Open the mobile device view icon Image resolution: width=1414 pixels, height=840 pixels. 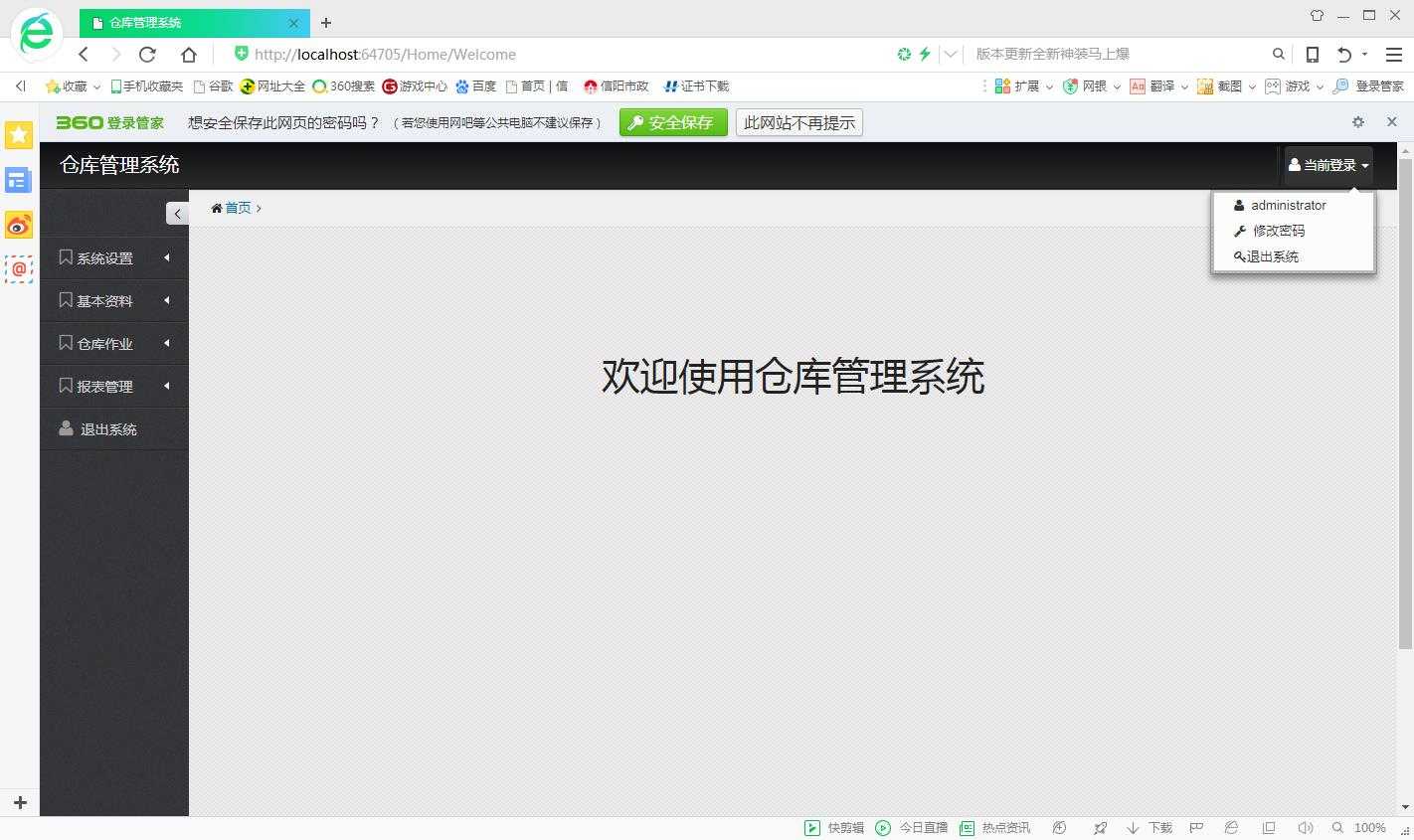pyautogui.click(x=1313, y=54)
